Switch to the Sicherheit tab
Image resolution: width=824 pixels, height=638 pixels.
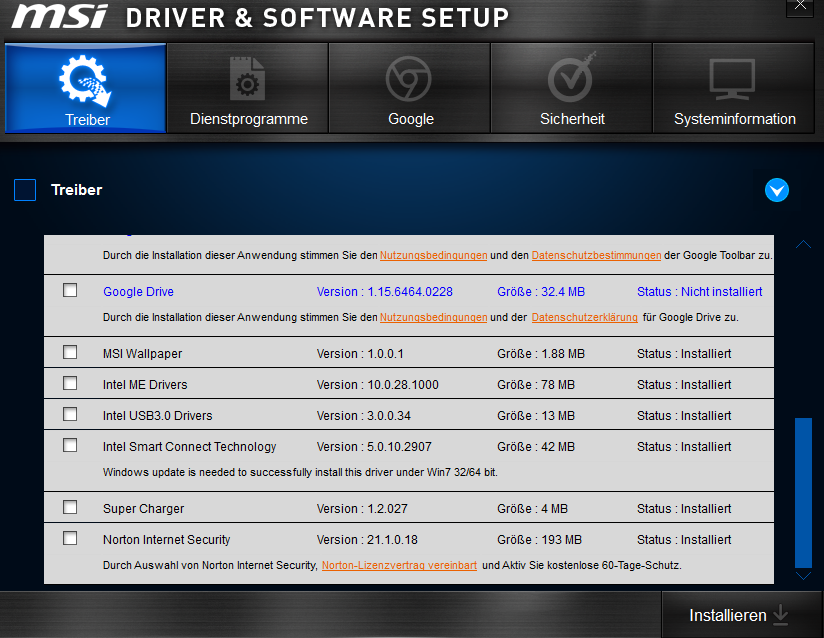[572, 88]
